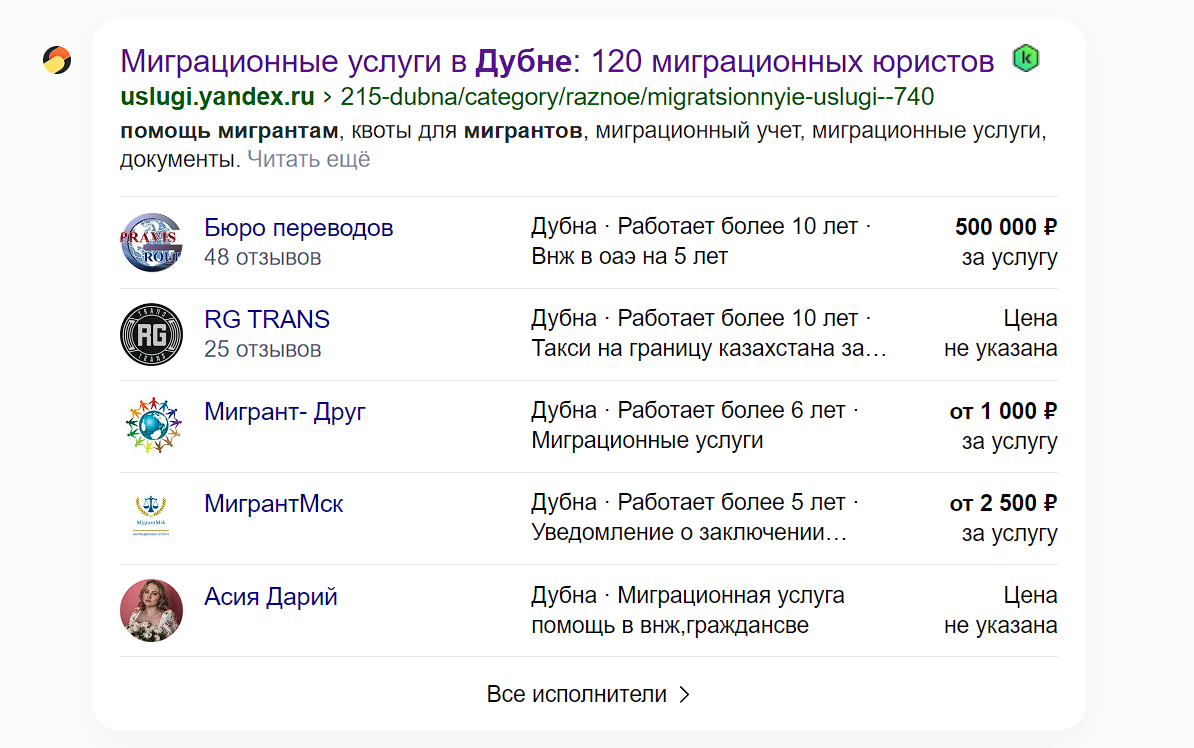Viewport: 1194px width, 748px height.
Task: Click the green hexagon K badge icon
Action: 1026,59
